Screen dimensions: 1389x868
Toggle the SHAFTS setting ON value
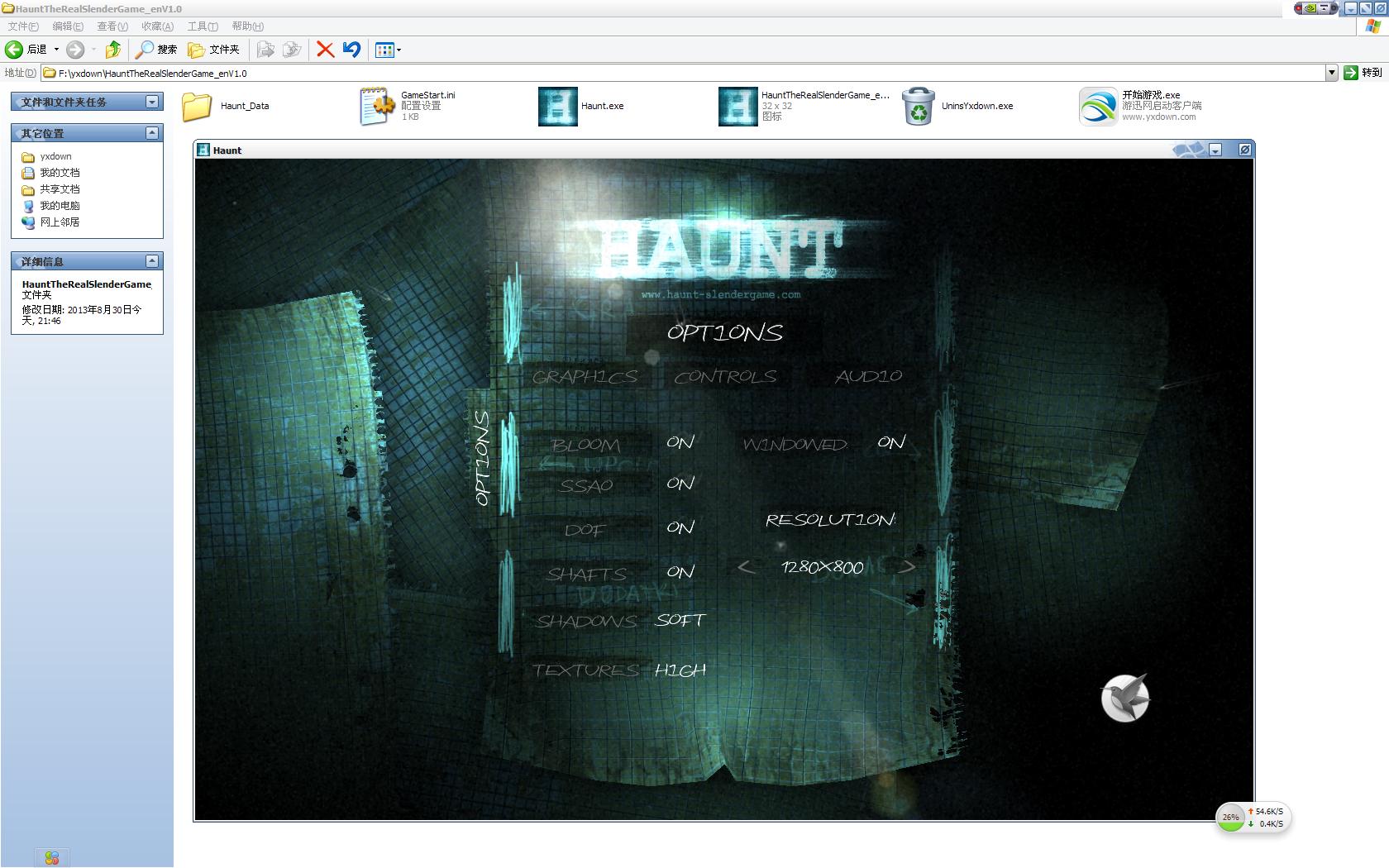coord(680,572)
